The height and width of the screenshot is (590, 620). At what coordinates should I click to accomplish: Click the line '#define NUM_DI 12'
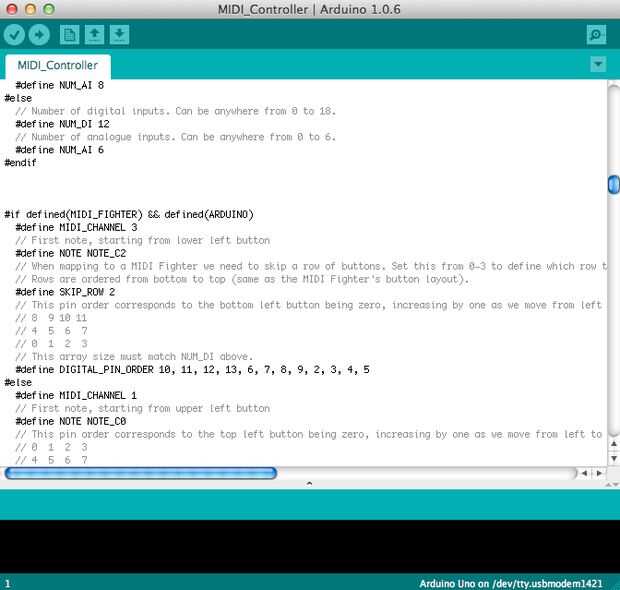pos(62,124)
